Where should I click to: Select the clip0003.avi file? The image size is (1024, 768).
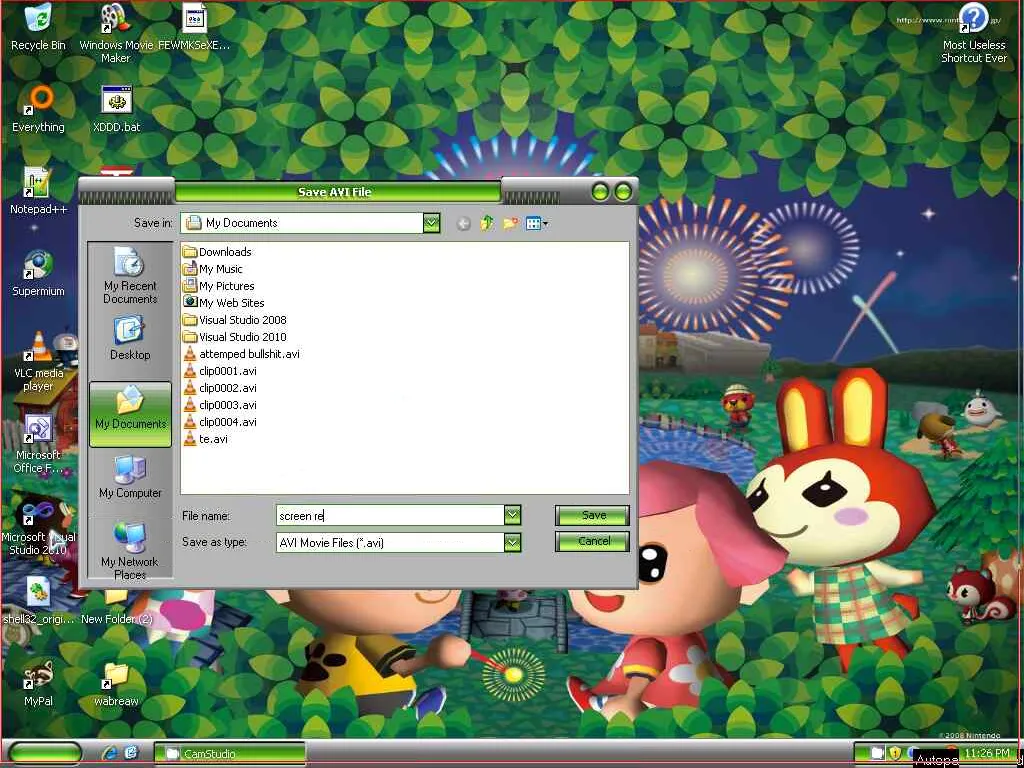(x=220, y=405)
